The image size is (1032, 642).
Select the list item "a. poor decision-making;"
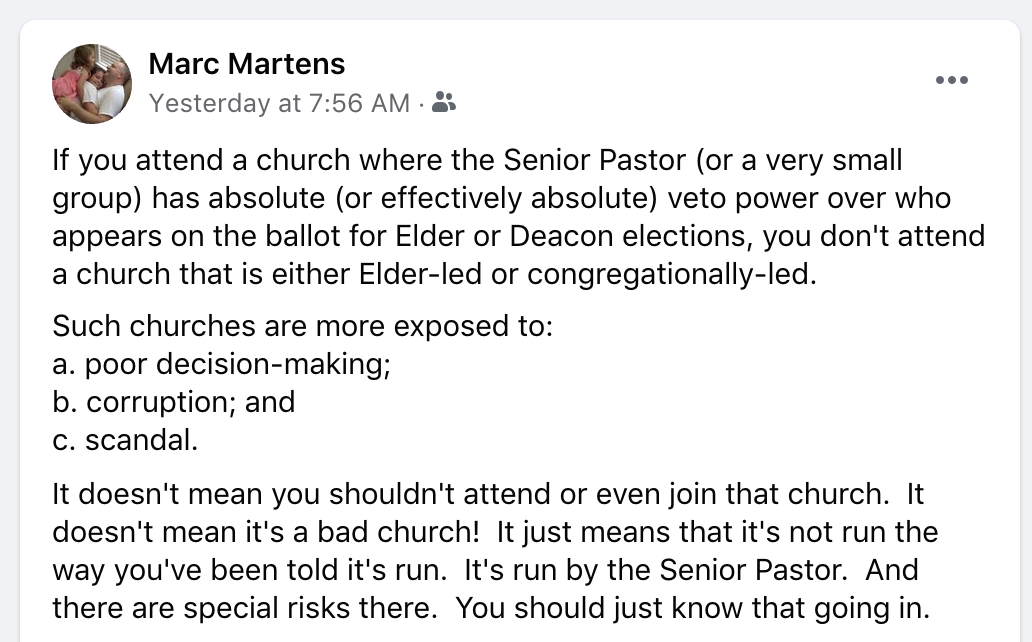tap(220, 364)
